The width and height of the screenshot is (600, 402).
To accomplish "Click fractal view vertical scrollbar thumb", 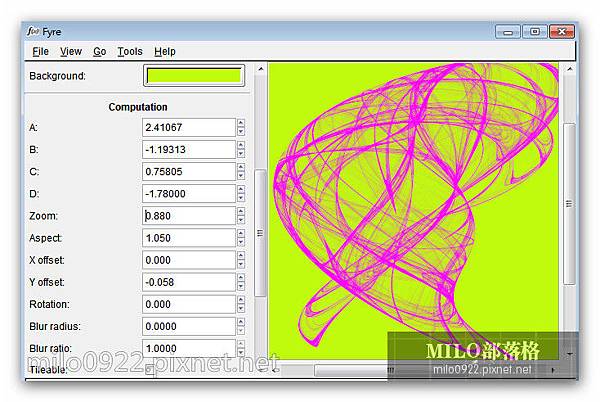I will [569, 204].
